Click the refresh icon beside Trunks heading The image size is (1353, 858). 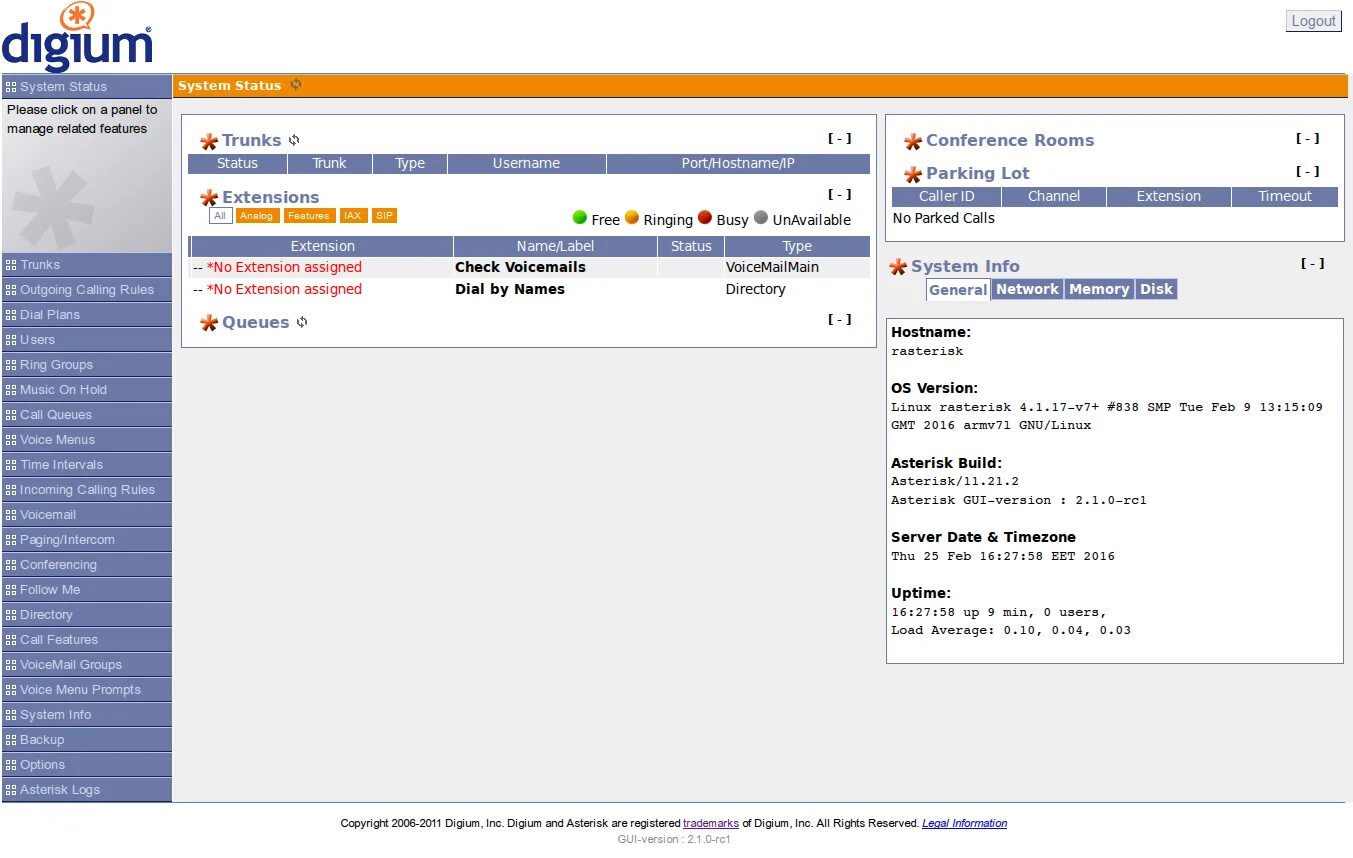294,141
